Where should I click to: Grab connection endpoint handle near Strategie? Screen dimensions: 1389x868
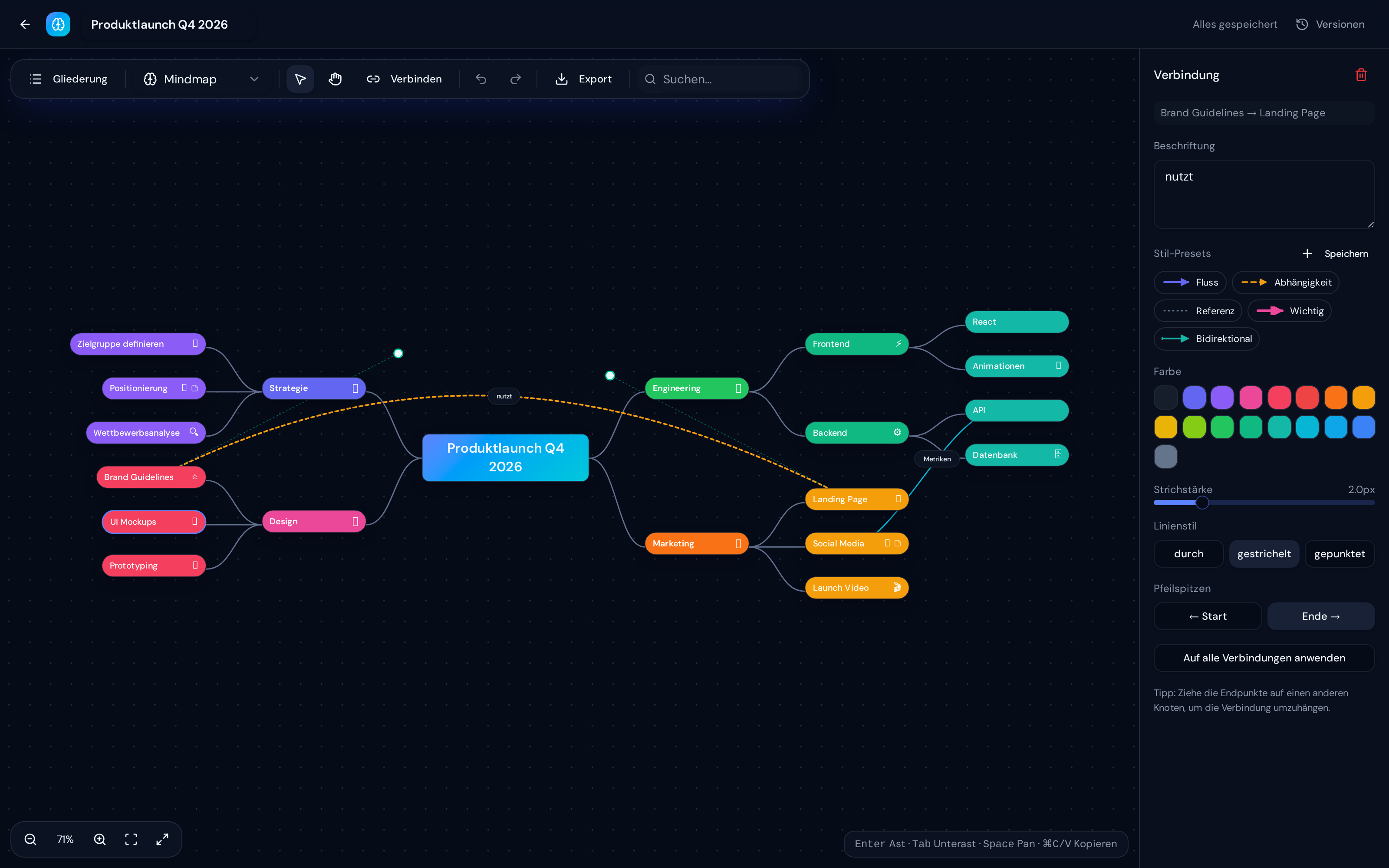[x=398, y=353]
